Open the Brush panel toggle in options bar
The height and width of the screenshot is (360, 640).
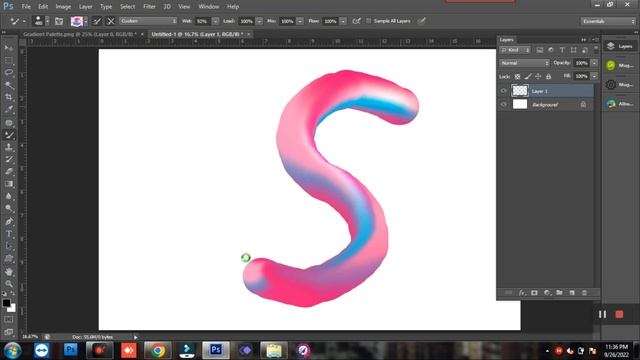point(59,21)
